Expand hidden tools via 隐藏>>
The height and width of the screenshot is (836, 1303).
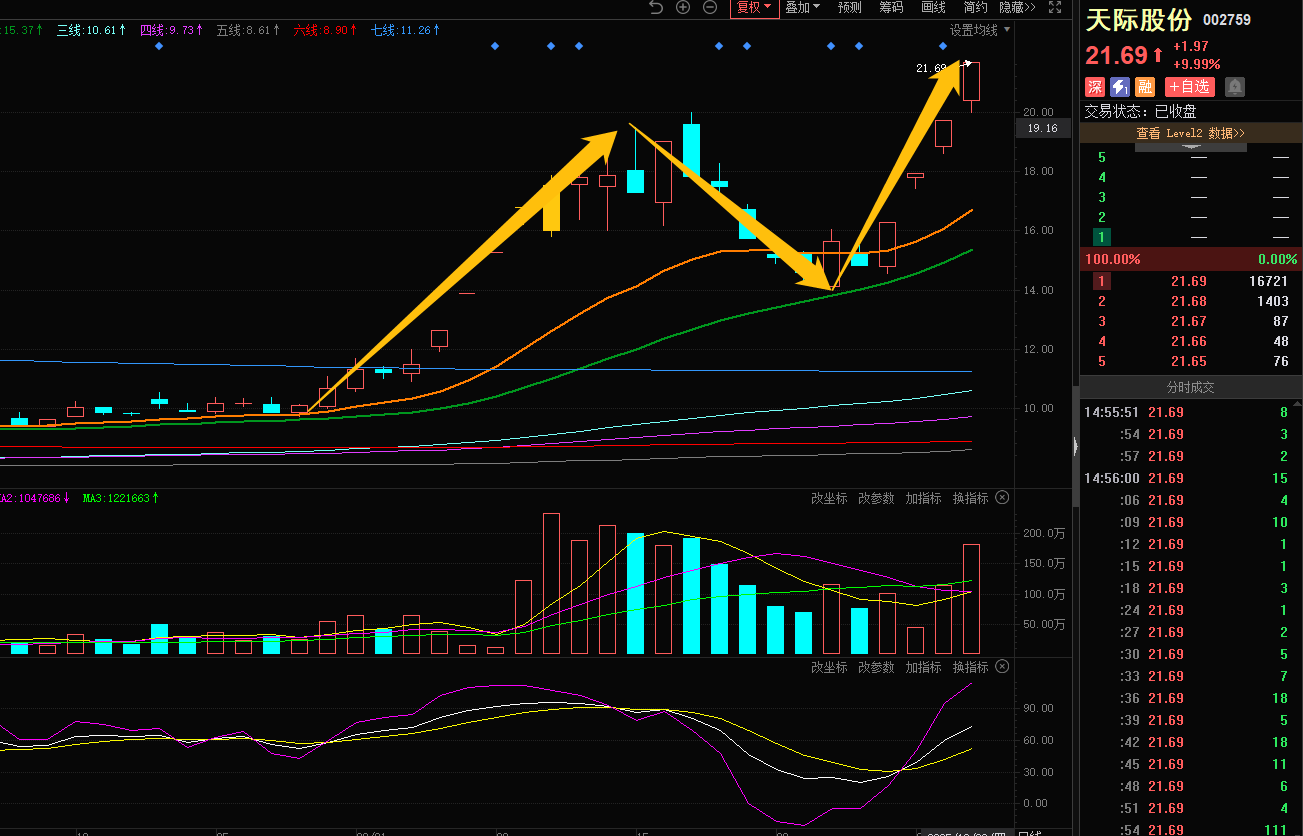pos(1017,7)
